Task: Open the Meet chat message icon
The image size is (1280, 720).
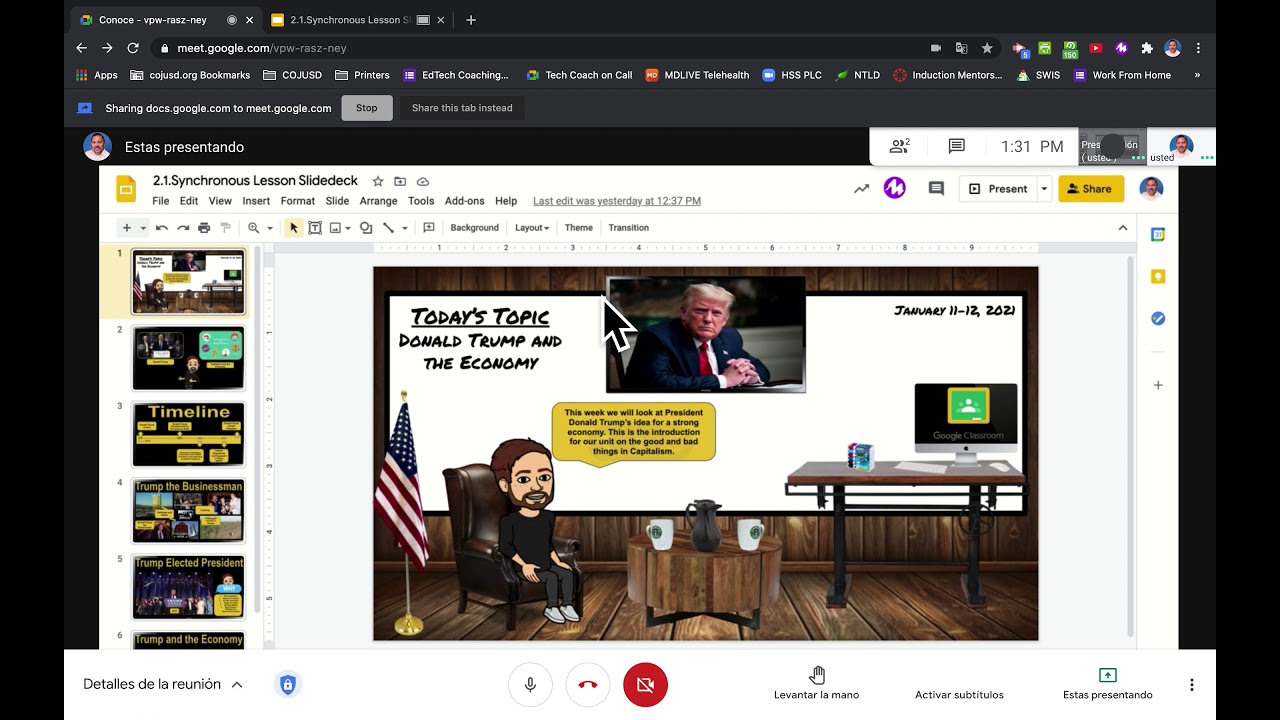Action: click(x=957, y=146)
